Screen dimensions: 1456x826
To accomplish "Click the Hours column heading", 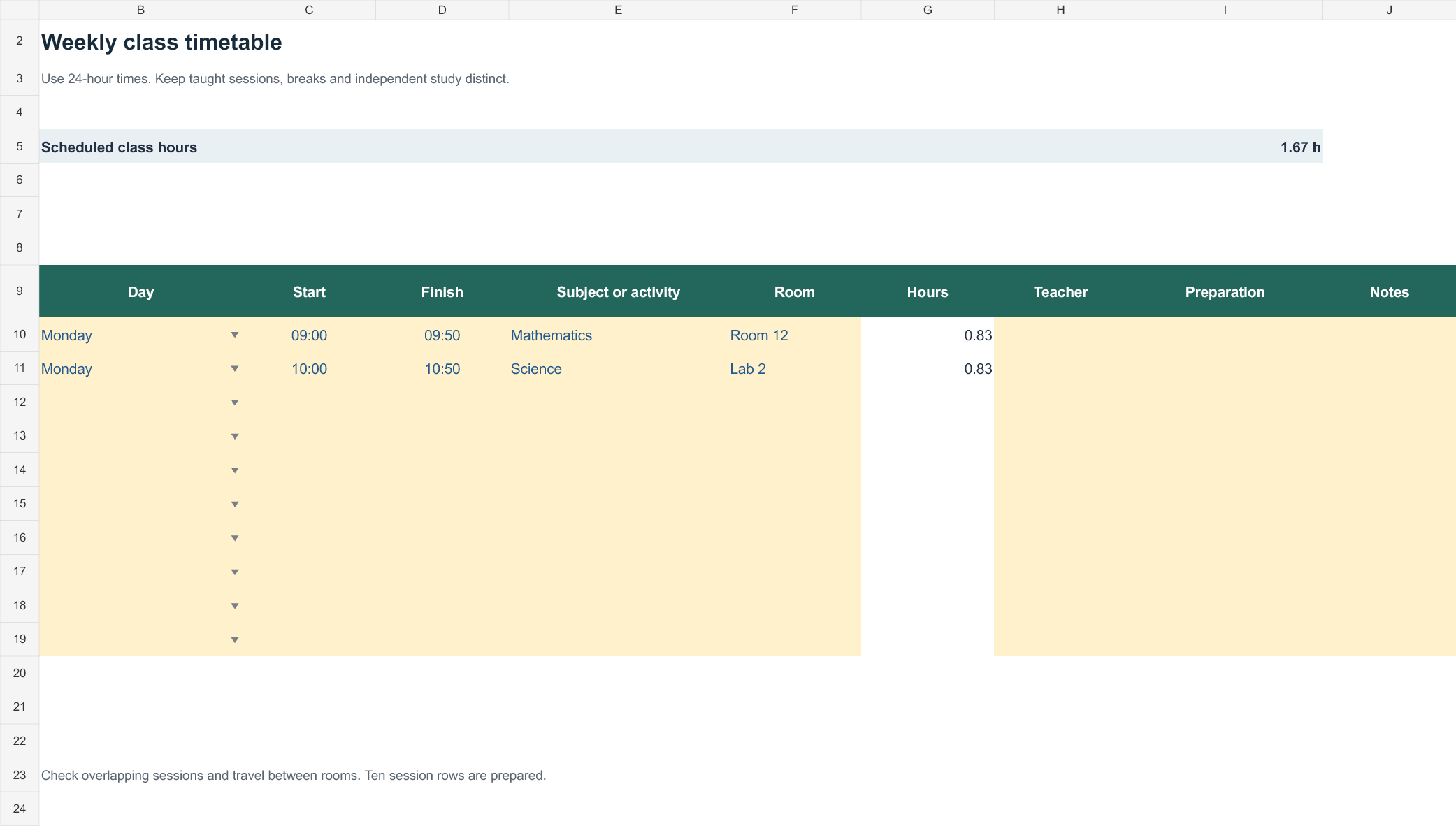I will 928,292.
